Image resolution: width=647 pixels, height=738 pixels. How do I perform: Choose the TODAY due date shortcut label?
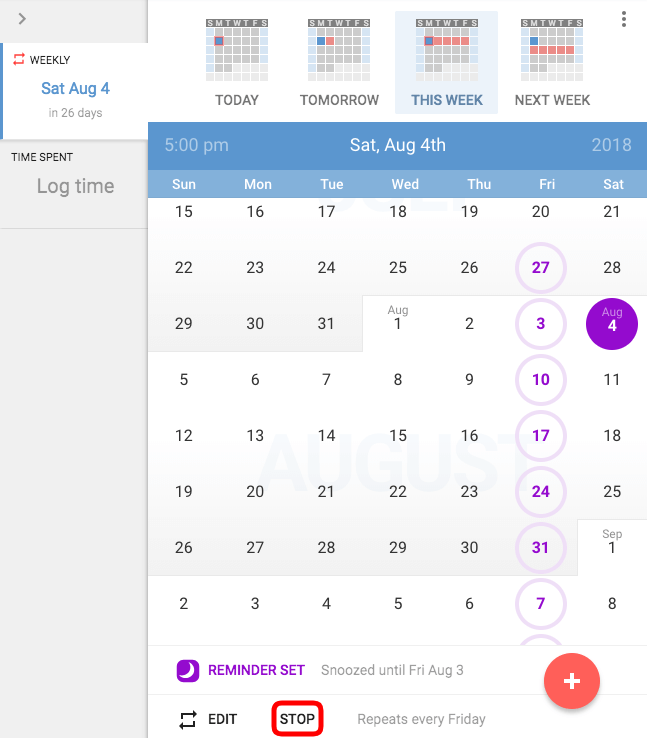tap(237, 100)
